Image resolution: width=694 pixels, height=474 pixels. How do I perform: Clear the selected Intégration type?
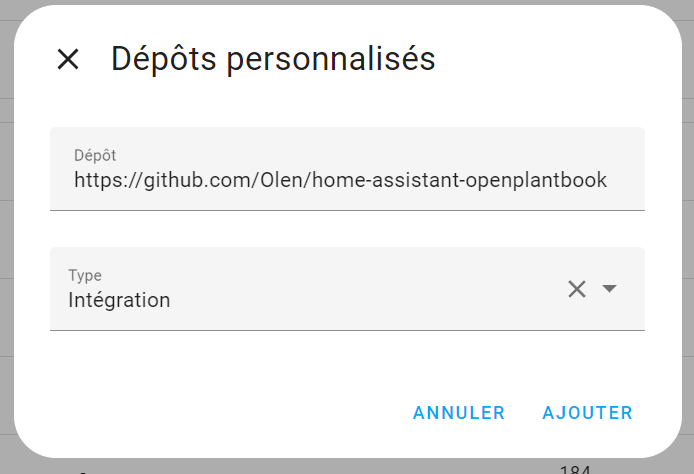point(577,289)
